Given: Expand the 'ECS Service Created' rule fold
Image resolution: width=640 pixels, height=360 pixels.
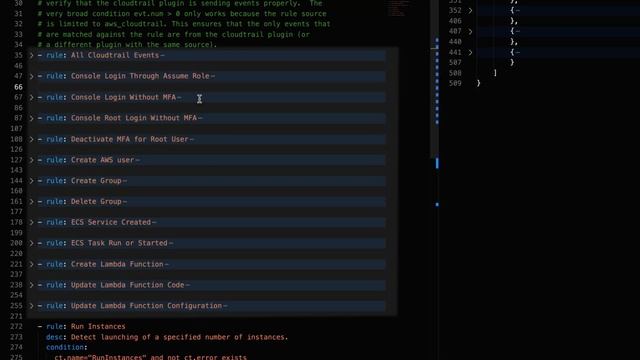Looking at the screenshot, I should pyautogui.click(x=31, y=222).
